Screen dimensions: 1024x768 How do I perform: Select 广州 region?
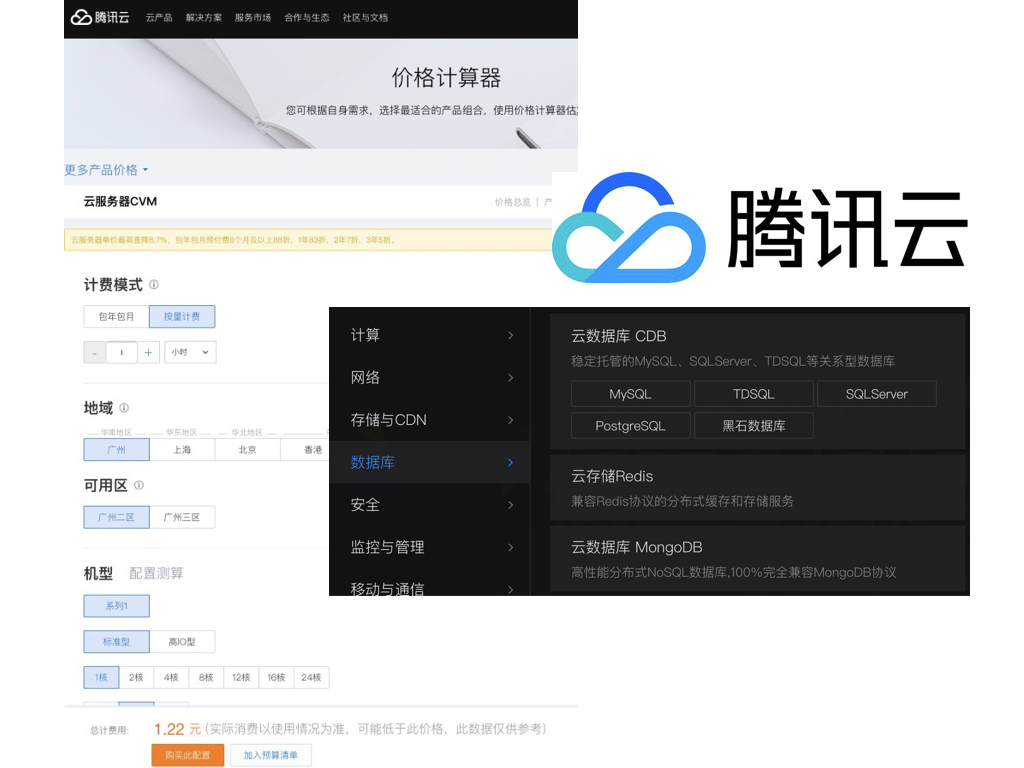tap(116, 450)
